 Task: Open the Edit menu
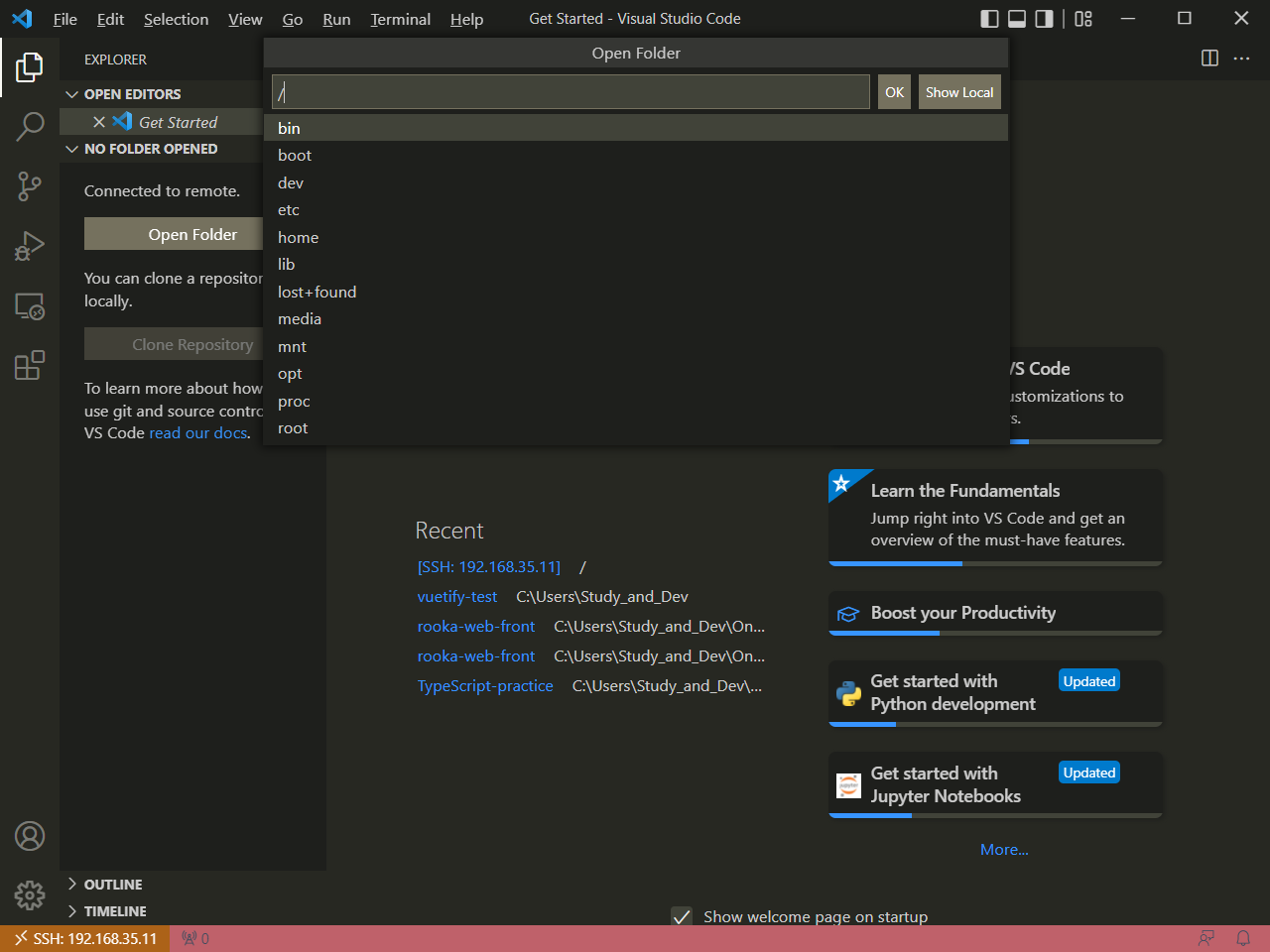click(110, 19)
